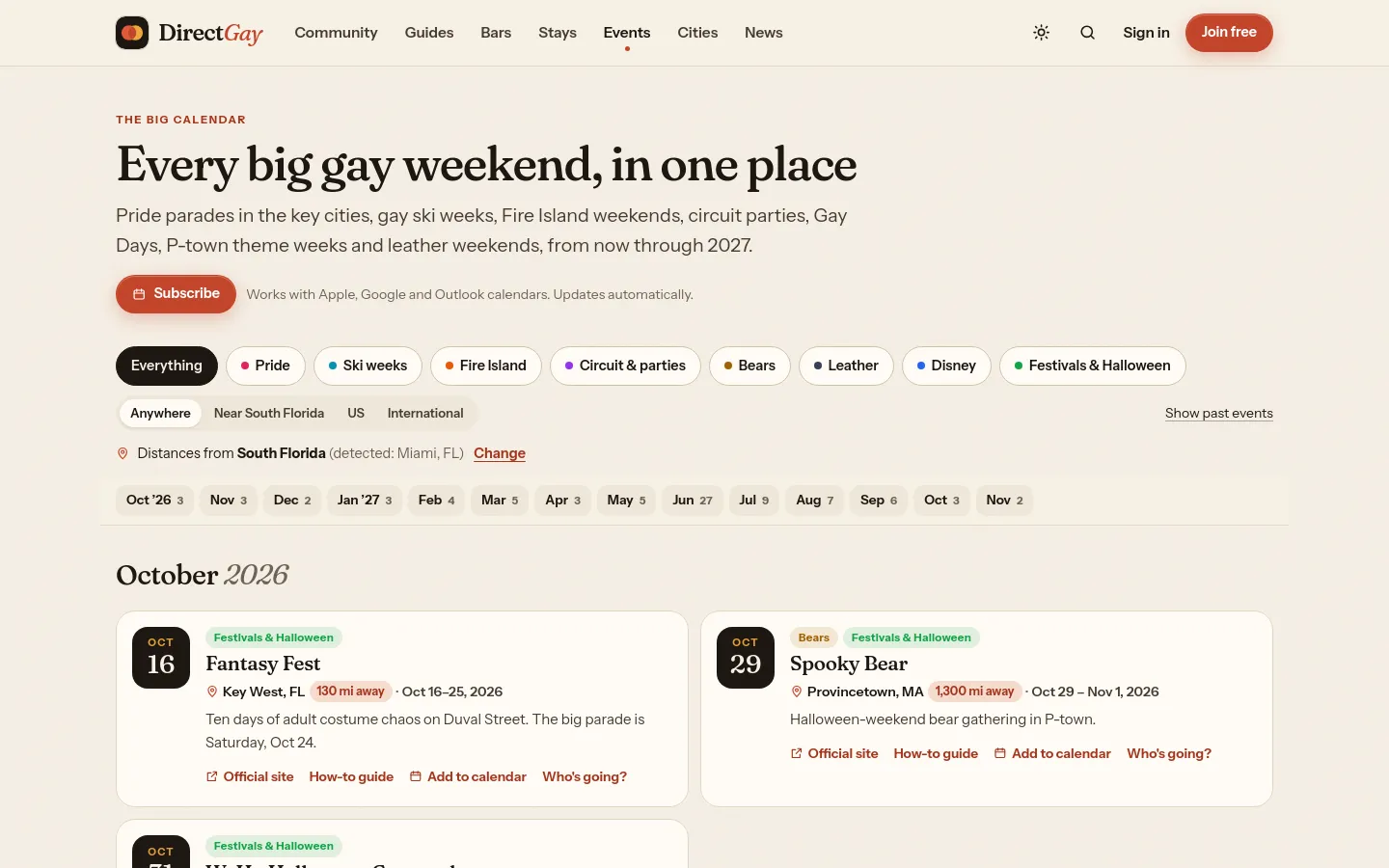This screenshot has height=868, width=1389.
Task: Open search with the magnifier icon
Action: [1088, 33]
